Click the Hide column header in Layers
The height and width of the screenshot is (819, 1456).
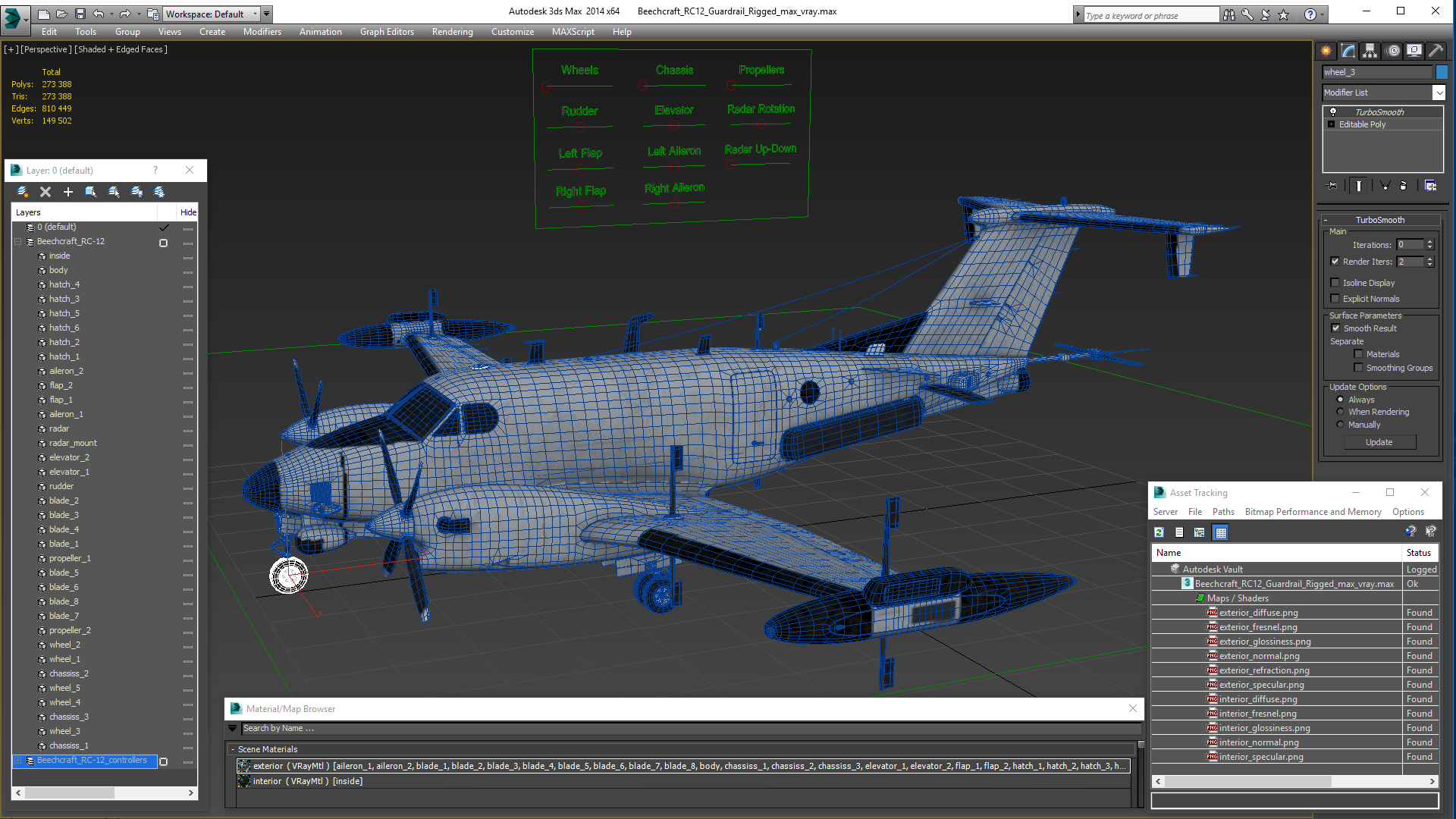188,212
